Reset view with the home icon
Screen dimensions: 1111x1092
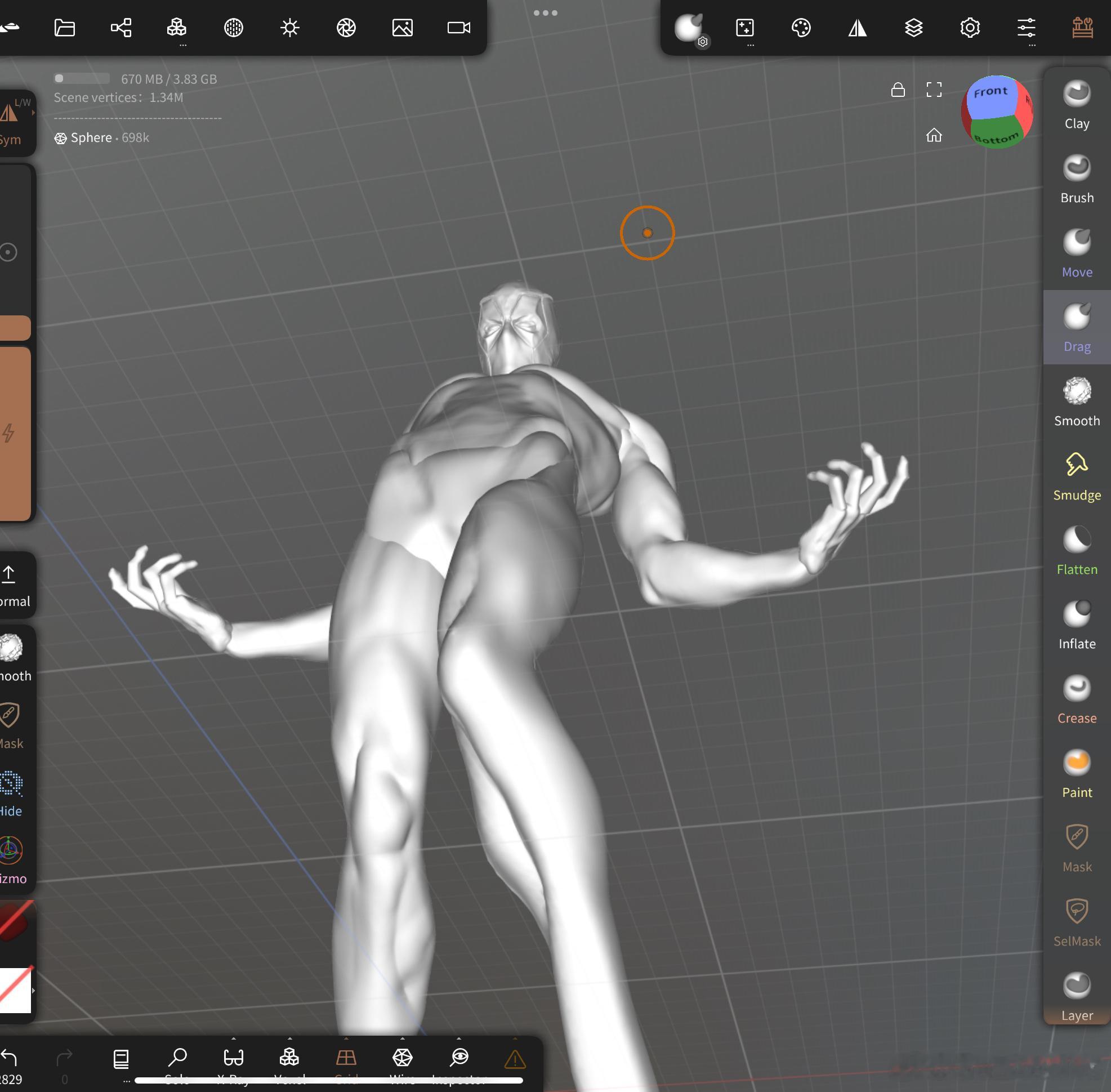(x=934, y=135)
